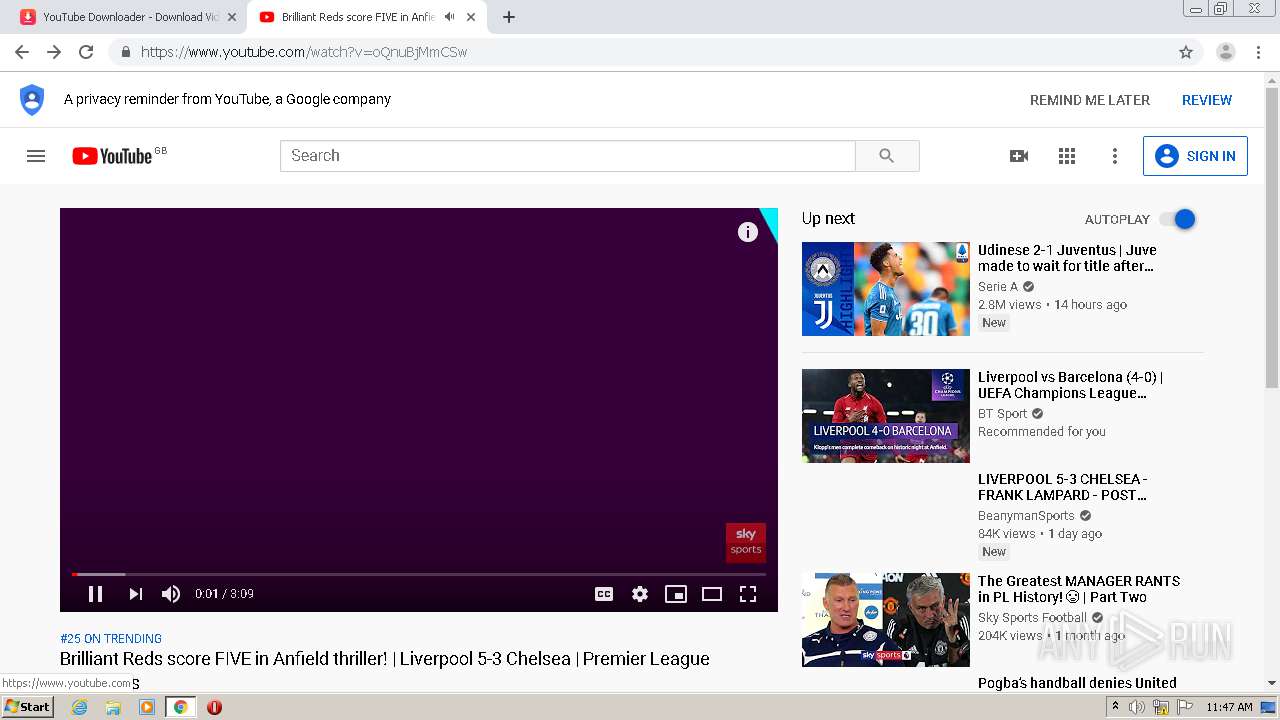Enter full screen video
The image size is (1280, 720).
(x=748, y=594)
